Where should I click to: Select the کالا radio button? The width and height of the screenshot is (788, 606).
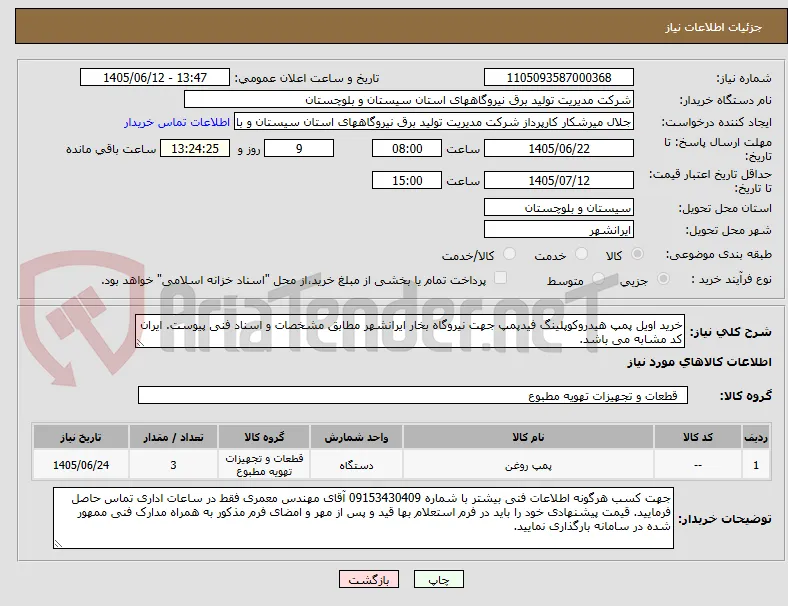coord(637,254)
